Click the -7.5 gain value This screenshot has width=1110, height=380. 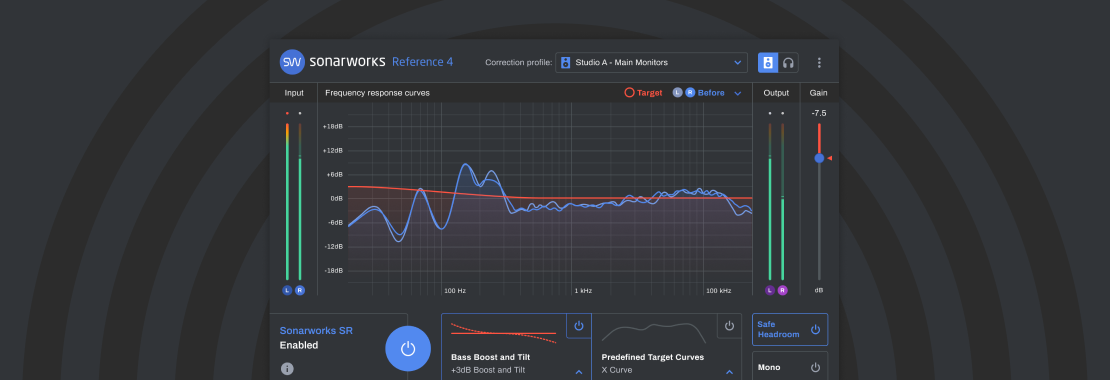(819, 113)
